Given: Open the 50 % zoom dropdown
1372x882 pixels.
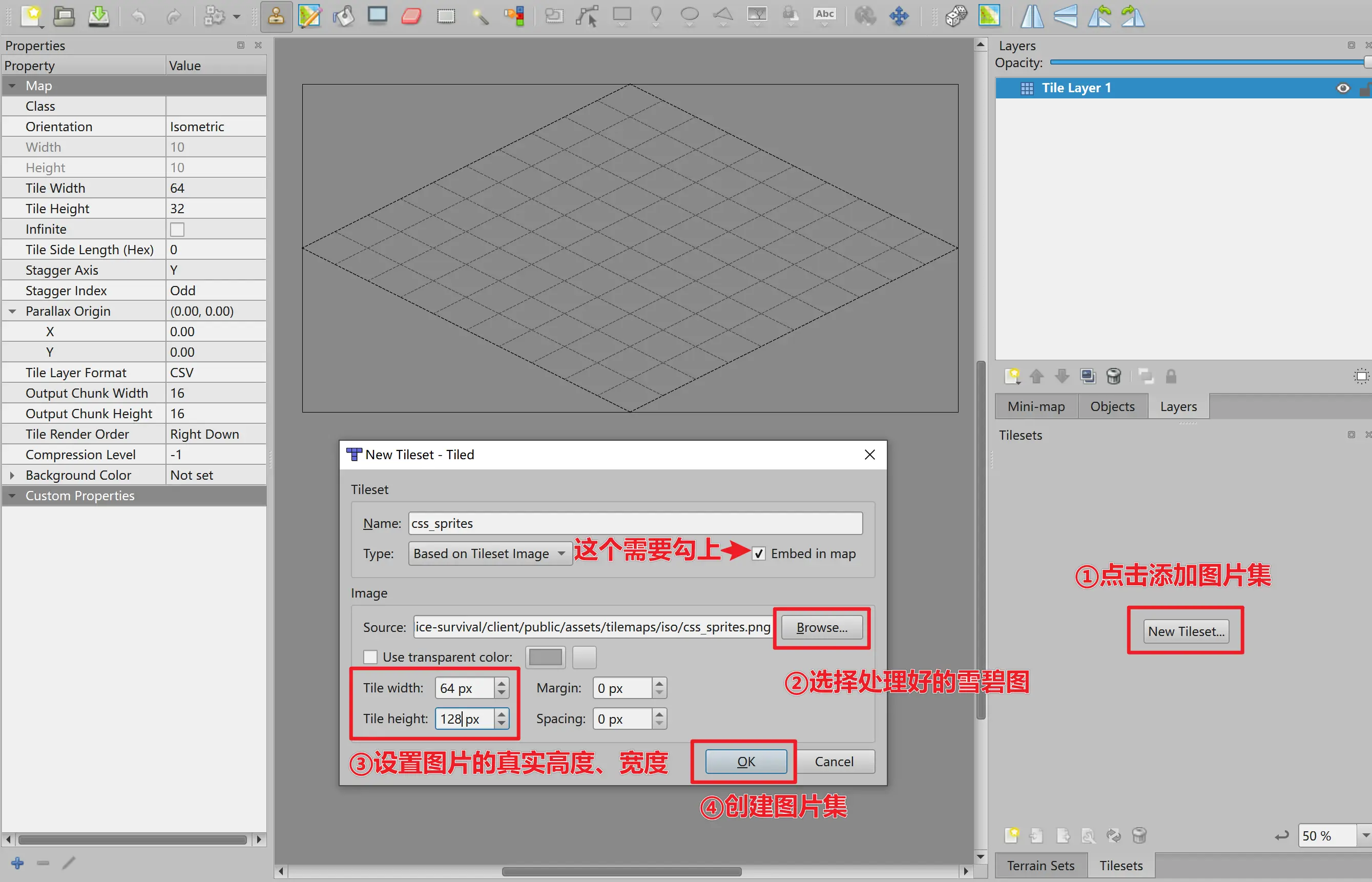Looking at the screenshot, I should click(x=1365, y=835).
